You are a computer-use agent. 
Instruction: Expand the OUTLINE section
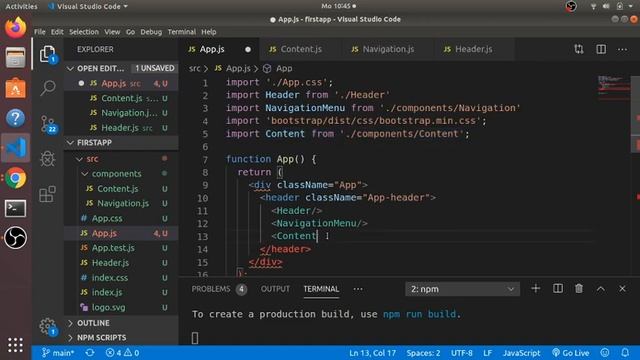121,323
